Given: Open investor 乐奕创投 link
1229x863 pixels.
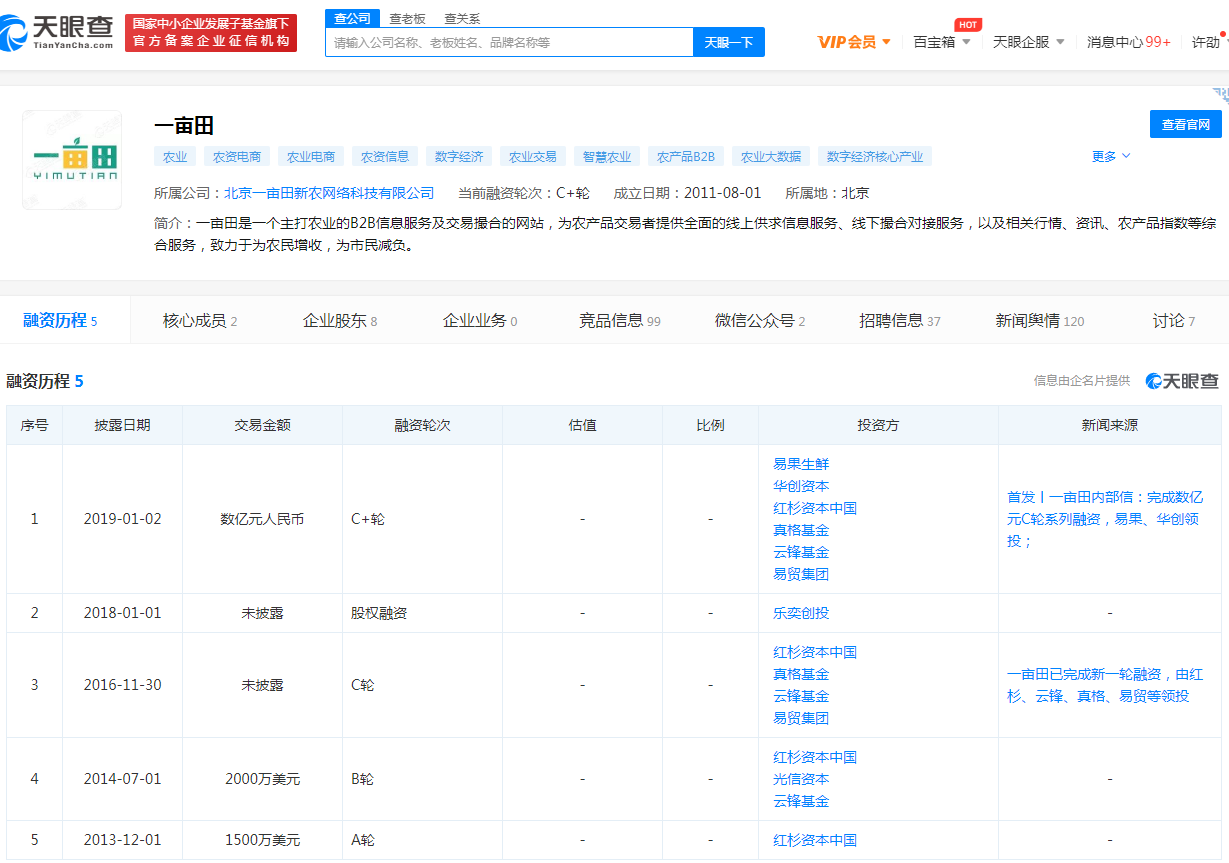Looking at the screenshot, I should tap(801, 613).
